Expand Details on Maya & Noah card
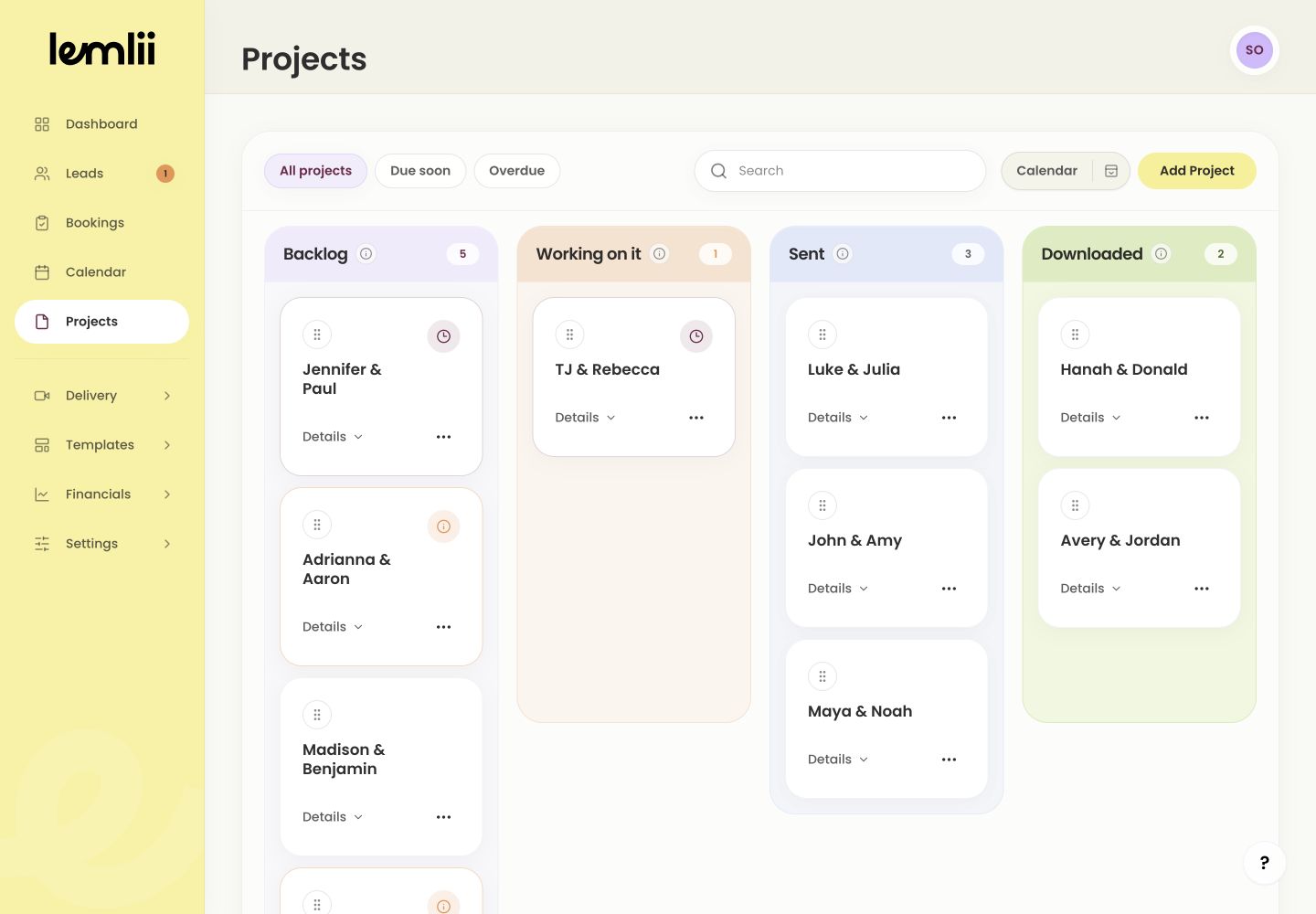The image size is (1316, 914). [838, 760]
